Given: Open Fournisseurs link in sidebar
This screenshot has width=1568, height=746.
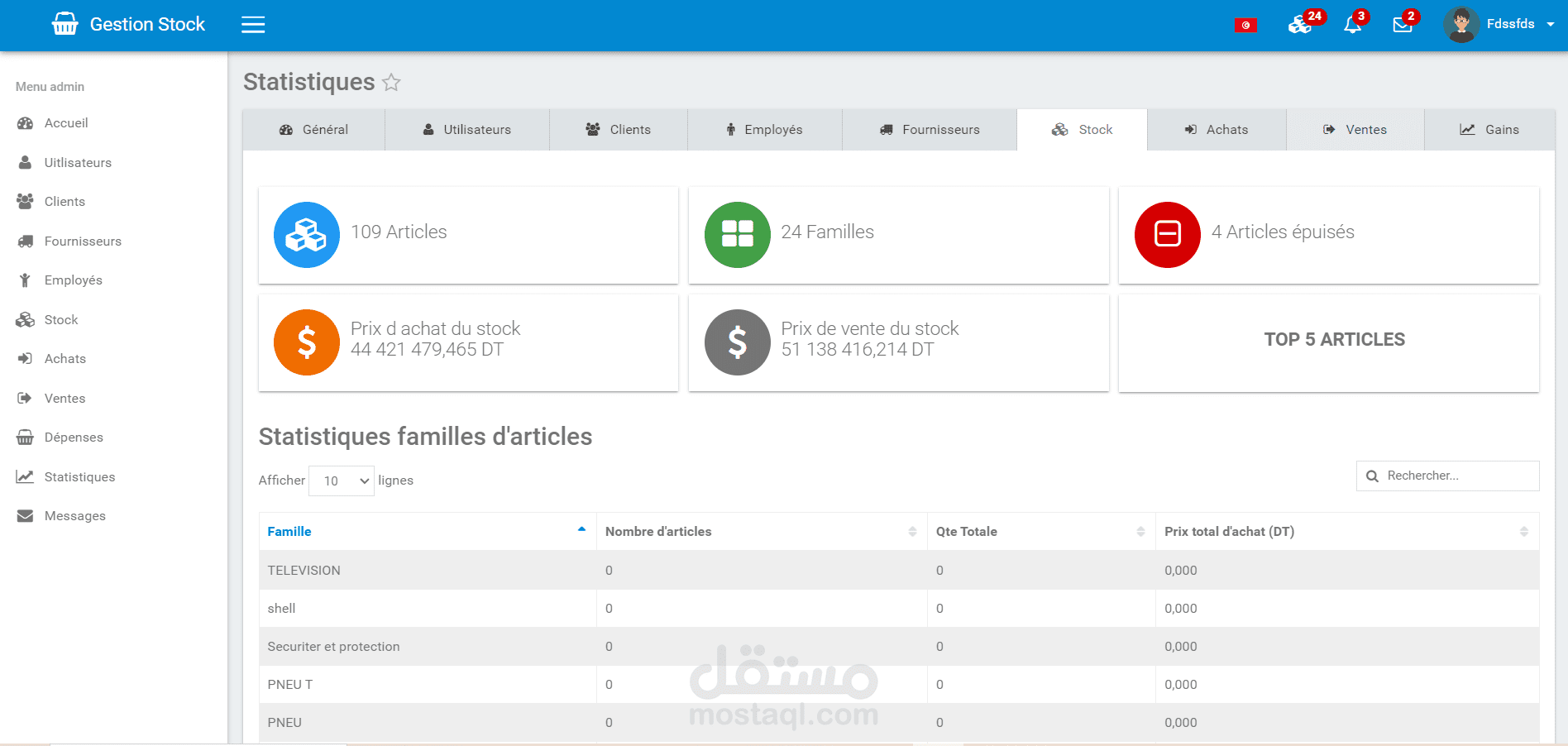Looking at the screenshot, I should click(83, 241).
